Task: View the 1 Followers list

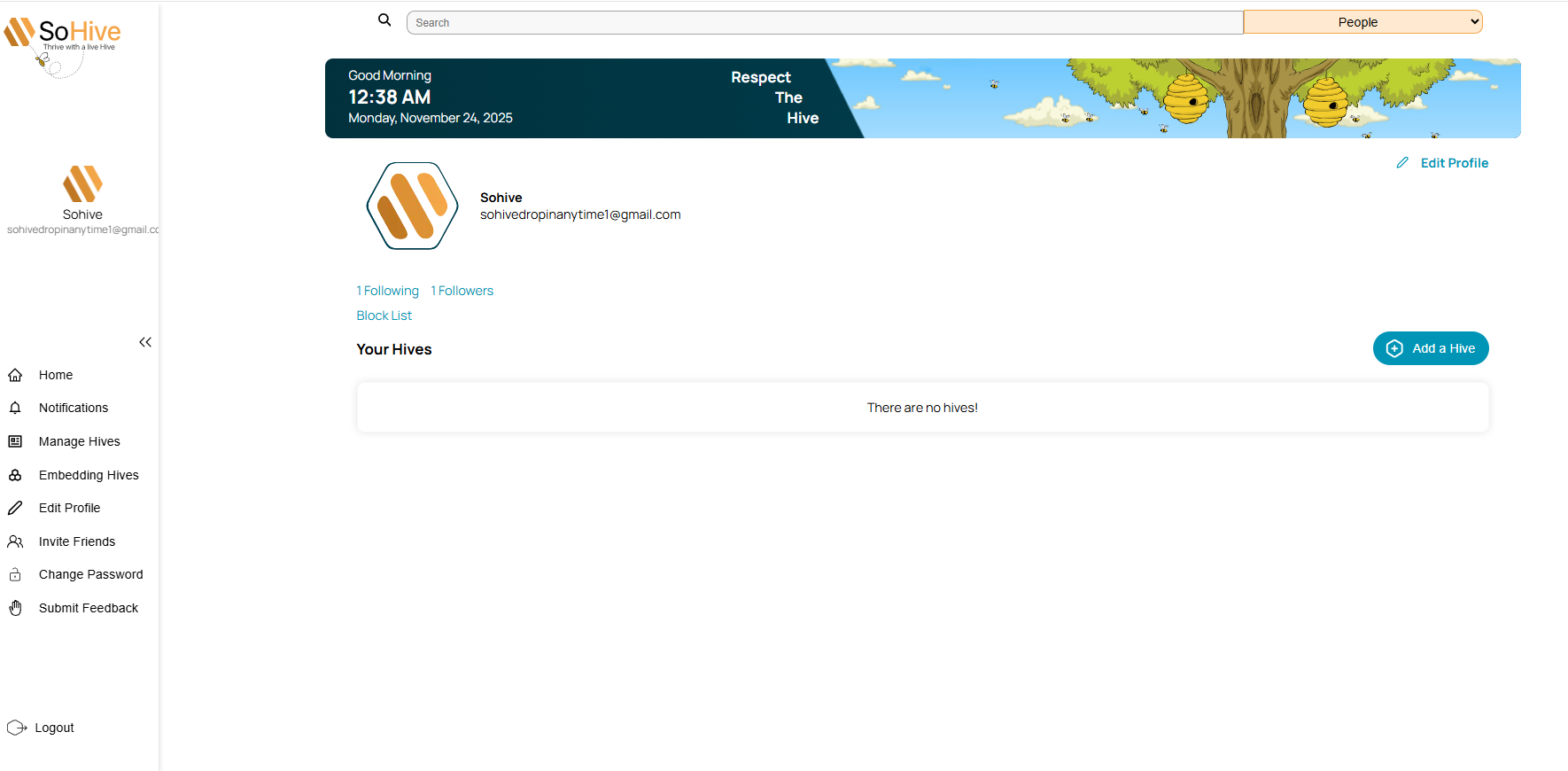Action: (x=462, y=291)
